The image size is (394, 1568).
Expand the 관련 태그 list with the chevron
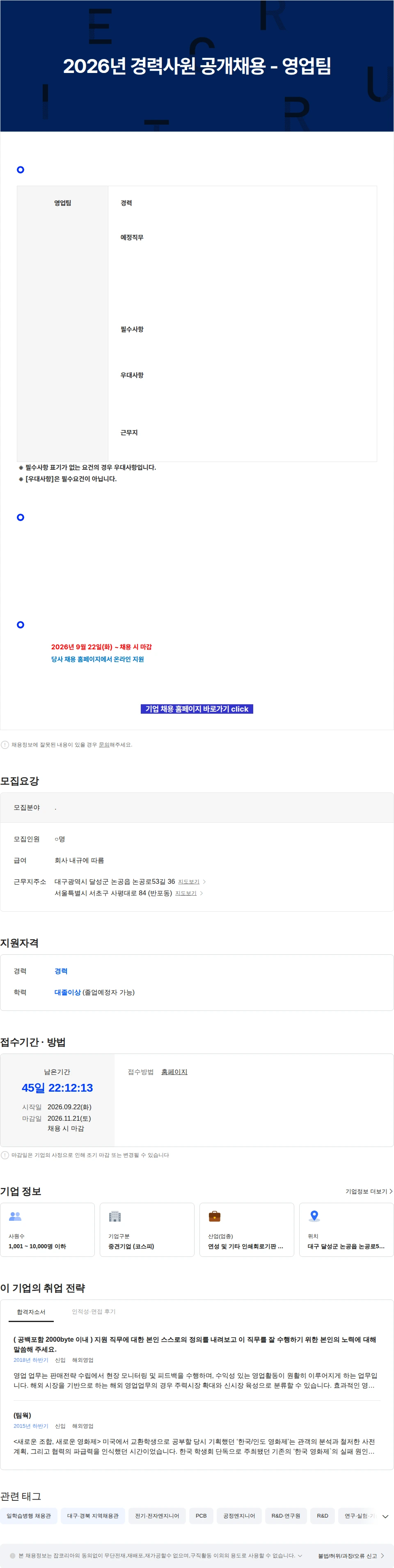point(385,1516)
